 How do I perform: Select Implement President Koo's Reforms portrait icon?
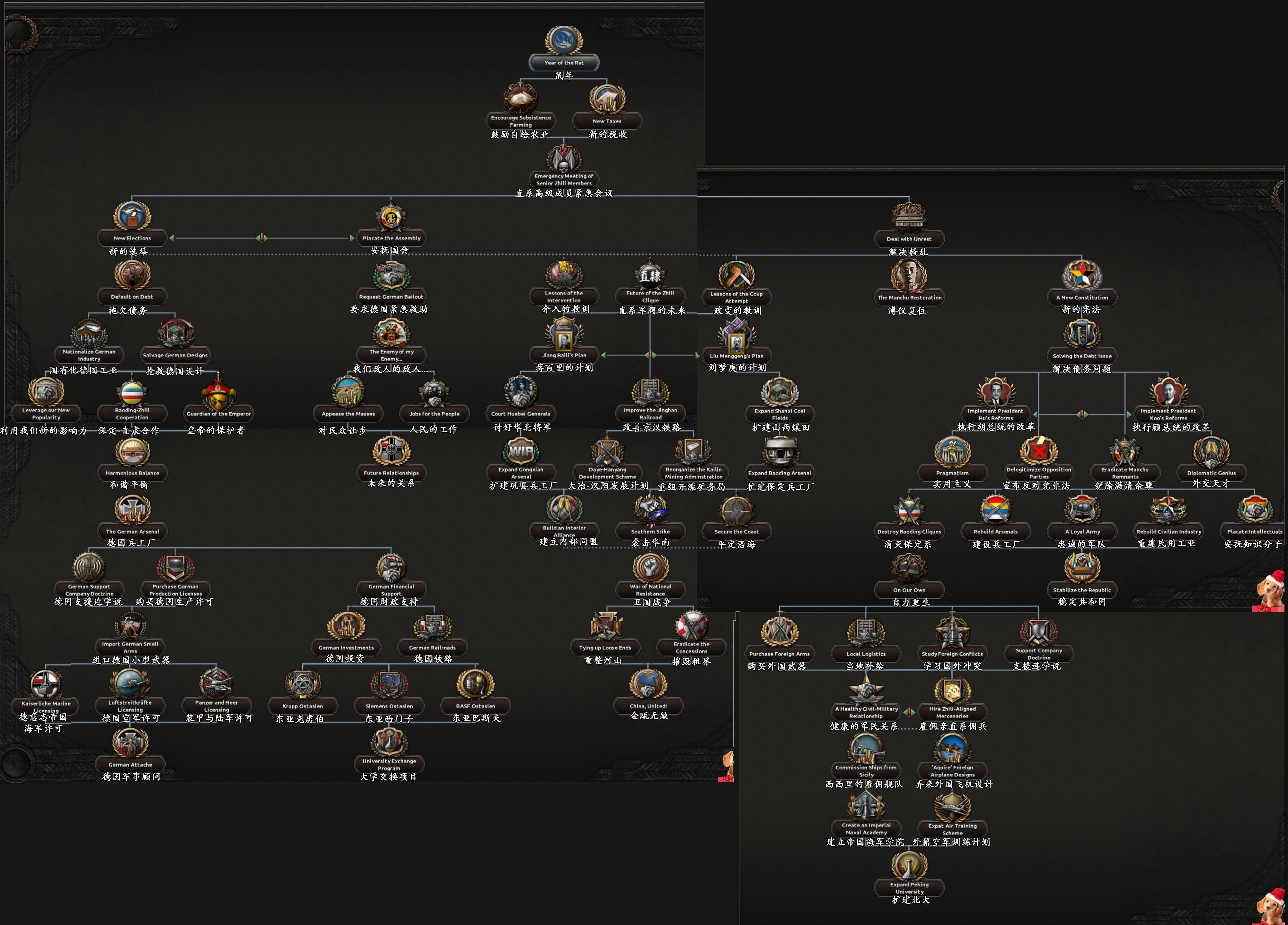[1168, 393]
